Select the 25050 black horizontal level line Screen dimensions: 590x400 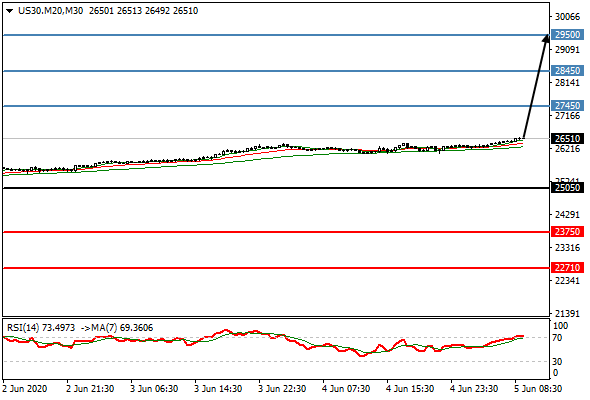point(276,188)
